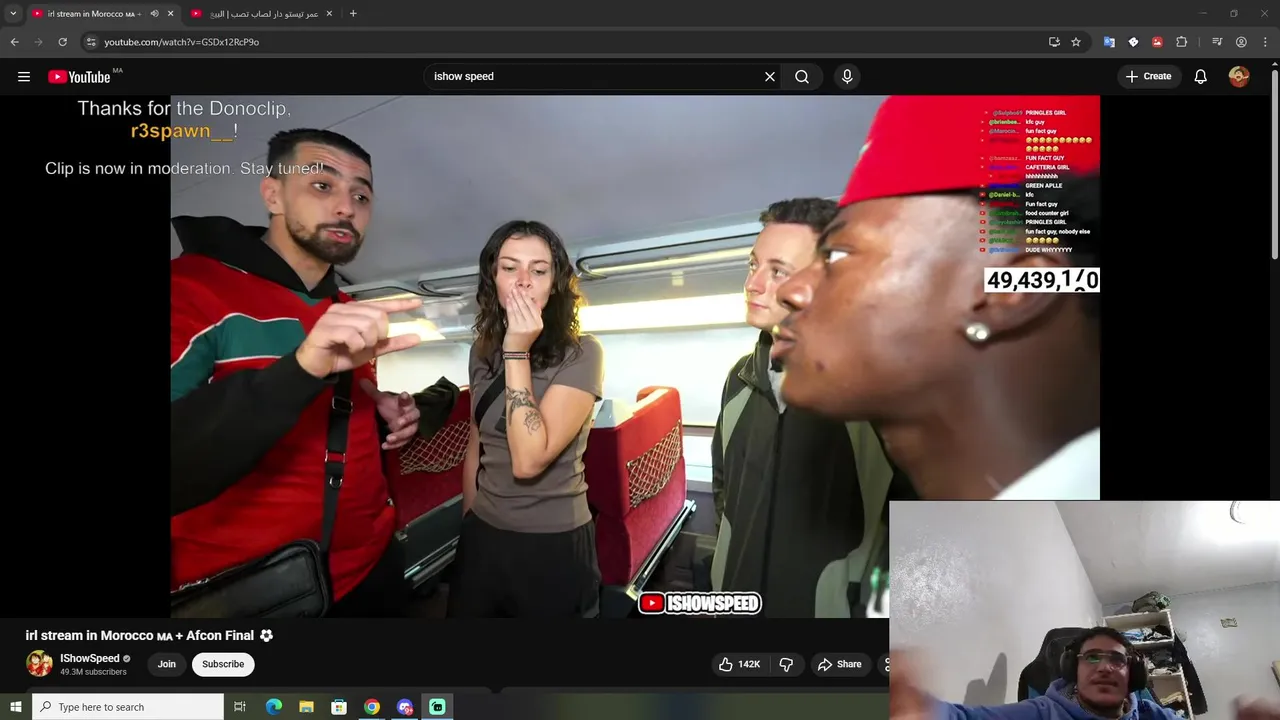Open the Extensions puzzle-piece menu
The image size is (1280, 720).
pos(1181,42)
